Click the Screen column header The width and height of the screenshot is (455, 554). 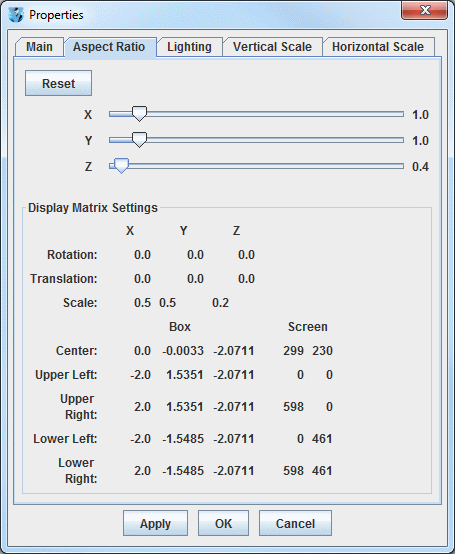(x=308, y=327)
